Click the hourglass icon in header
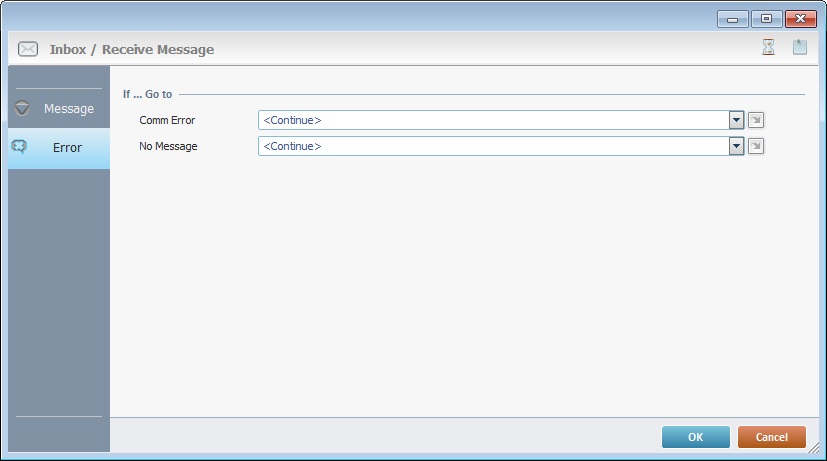Image resolution: width=827 pixels, height=461 pixels. [768, 47]
